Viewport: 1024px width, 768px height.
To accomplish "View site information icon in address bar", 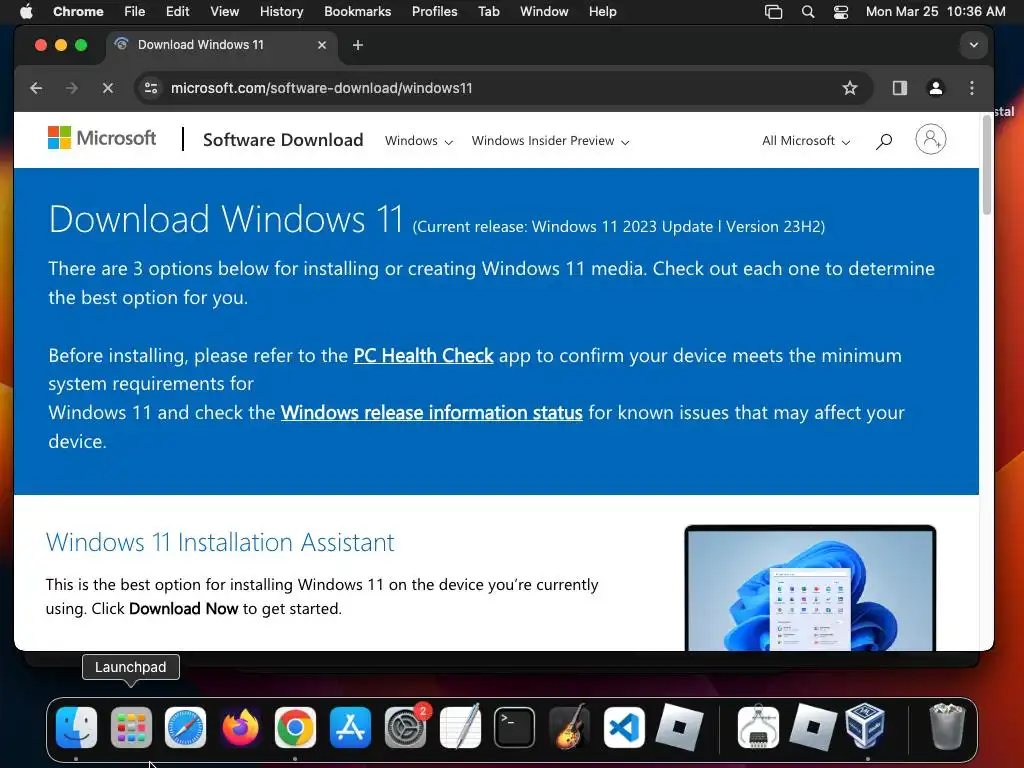I will [151, 88].
